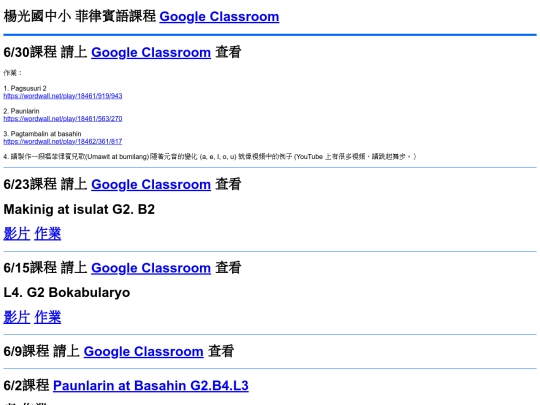Open 影片 video link under L4. G2 Bokabularyo

(17, 317)
